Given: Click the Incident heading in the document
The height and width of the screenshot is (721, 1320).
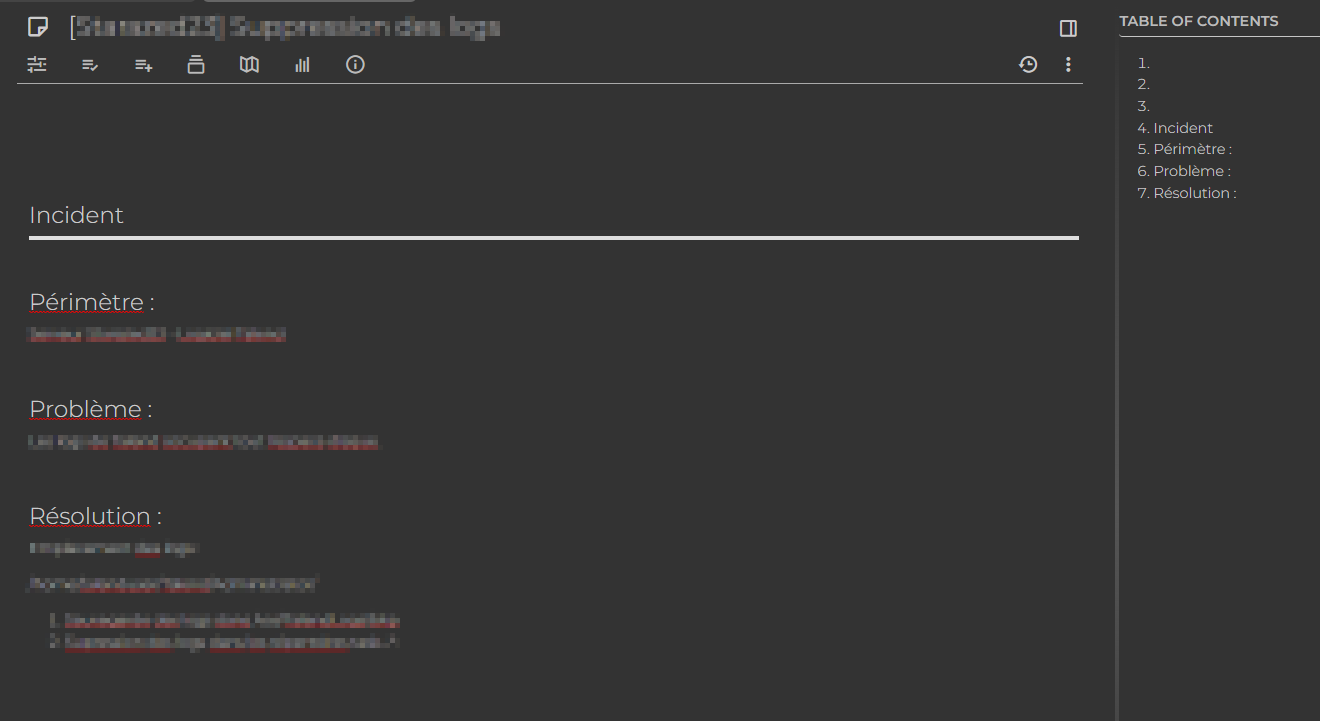Looking at the screenshot, I should tap(76, 215).
